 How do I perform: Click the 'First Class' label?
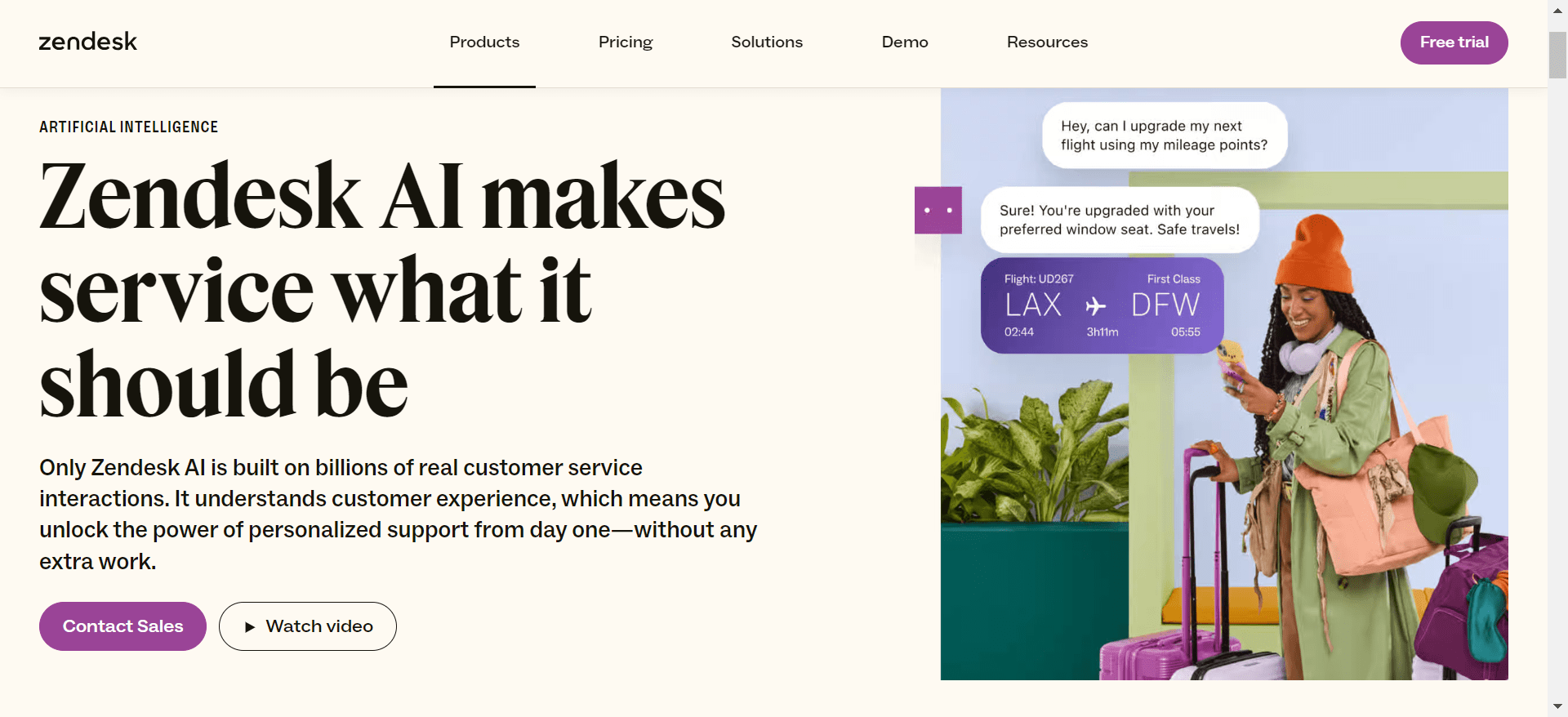(1174, 279)
